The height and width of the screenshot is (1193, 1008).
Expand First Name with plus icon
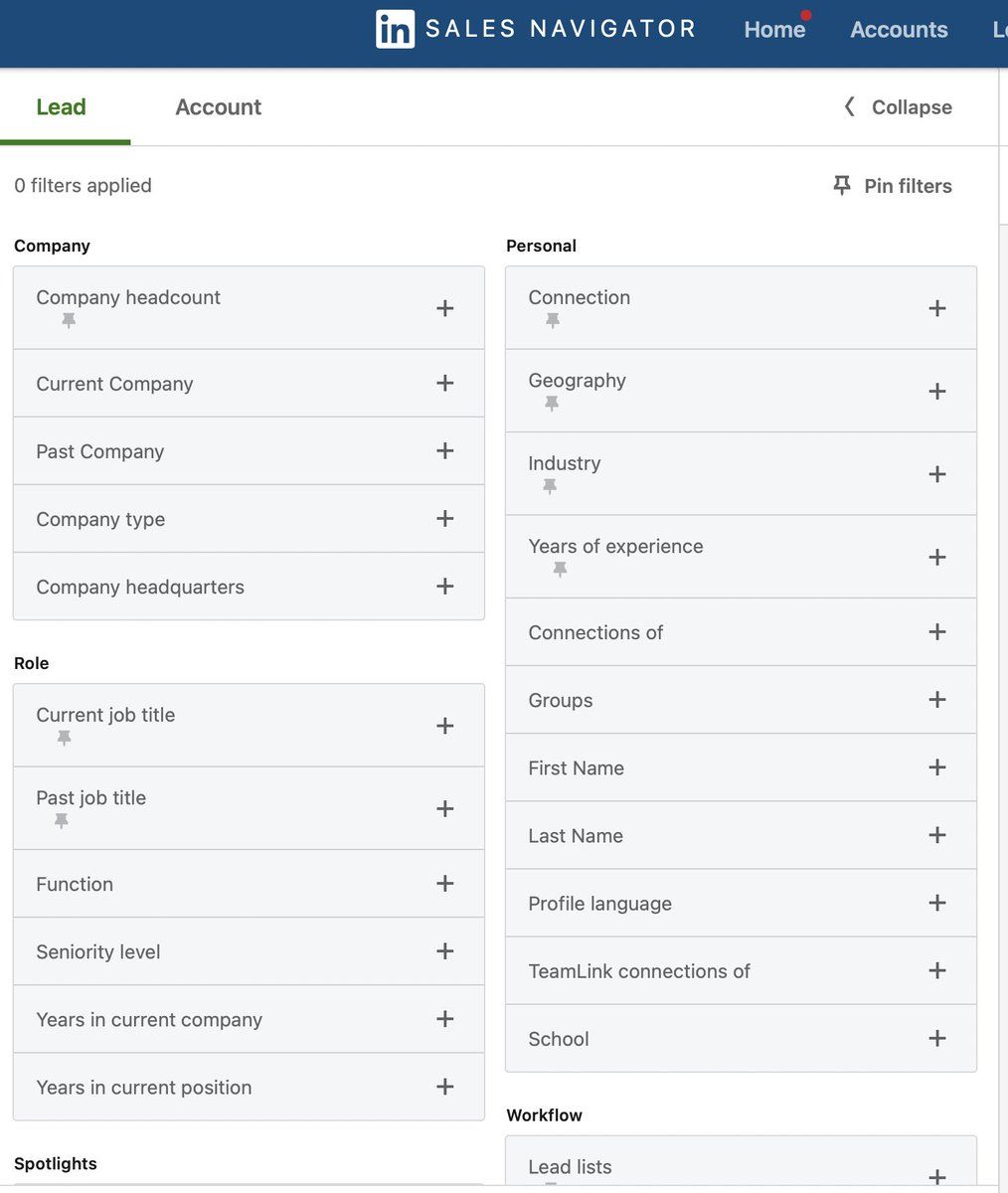937,767
